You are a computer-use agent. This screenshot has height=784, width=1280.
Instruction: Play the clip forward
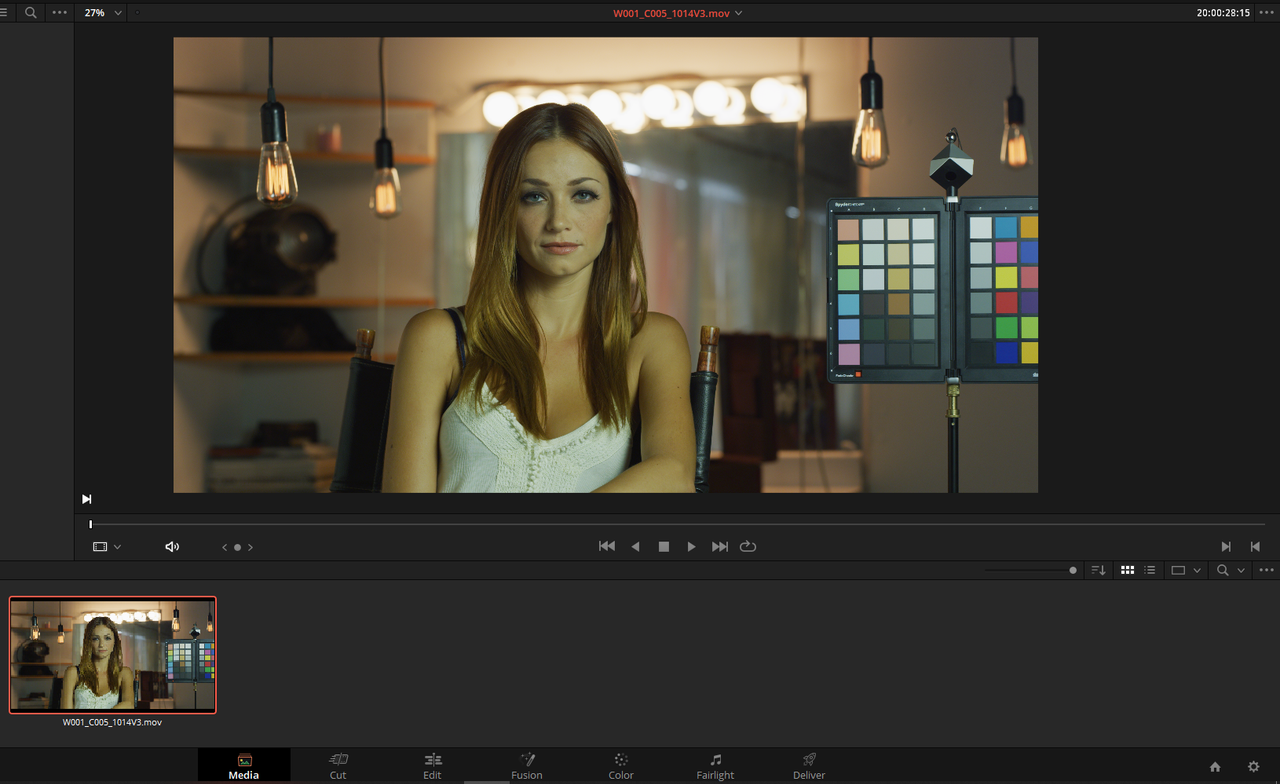pos(691,547)
